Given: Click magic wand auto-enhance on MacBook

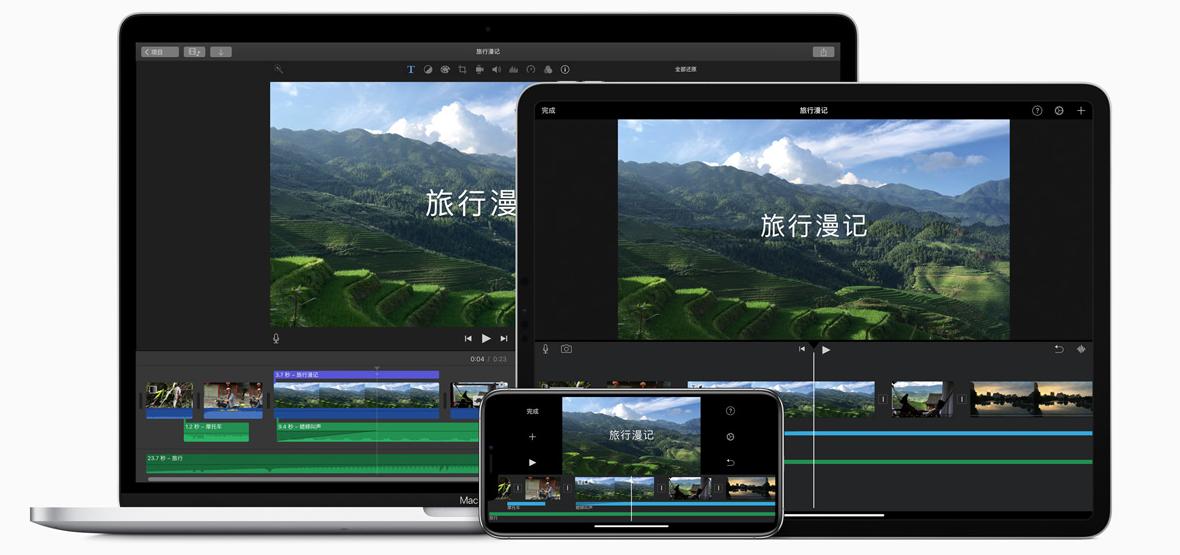Looking at the screenshot, I should (278, 69).
